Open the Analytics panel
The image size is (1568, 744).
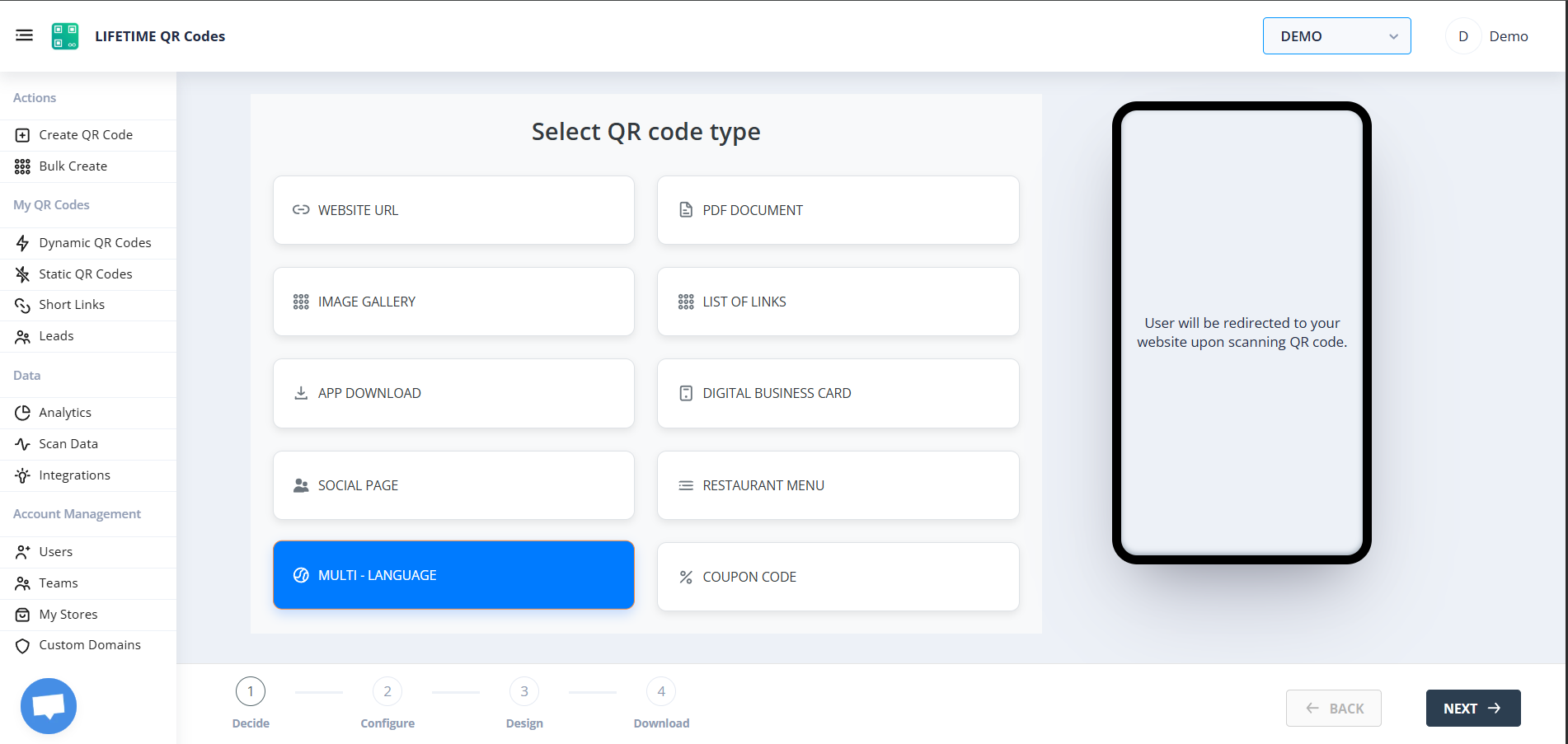point(67,412)
